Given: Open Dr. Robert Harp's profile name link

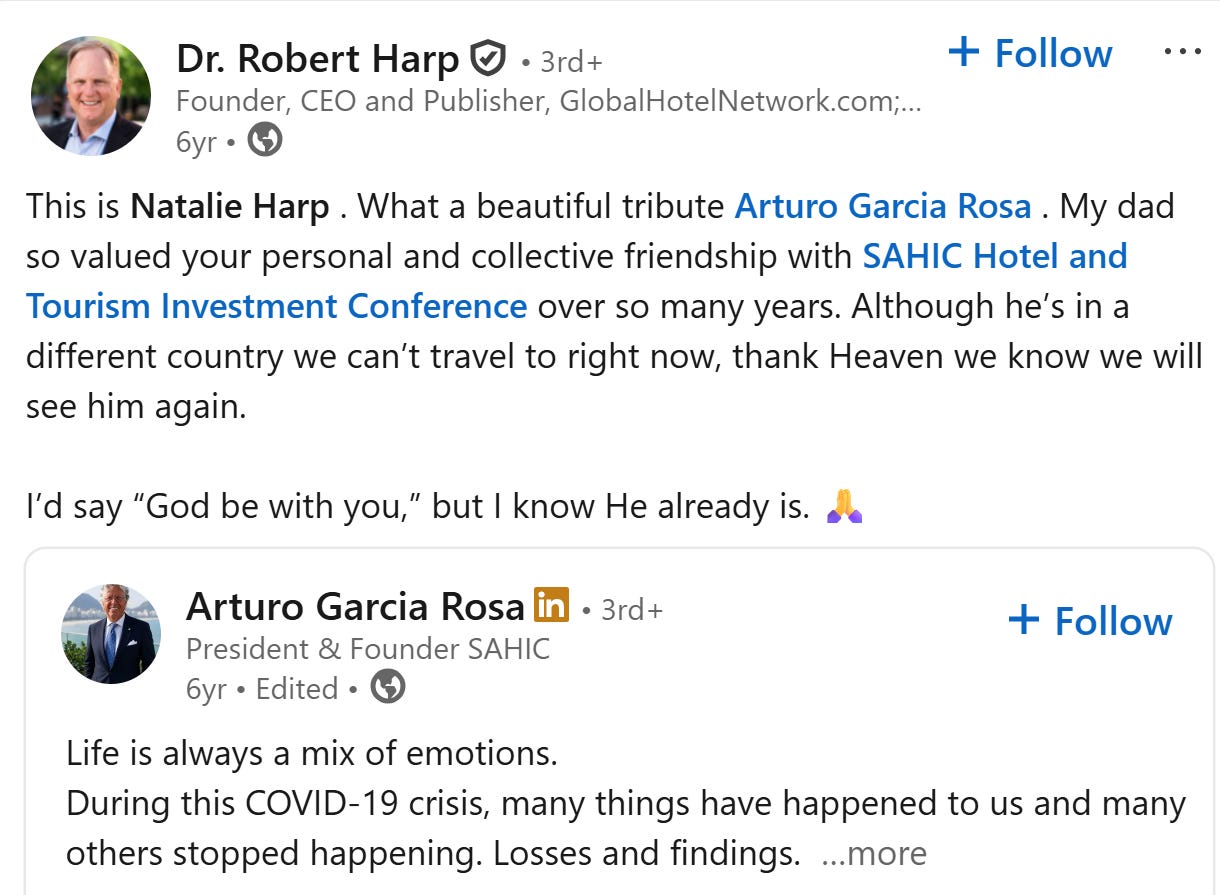Looking at the screenshot, I should [318, 59].
